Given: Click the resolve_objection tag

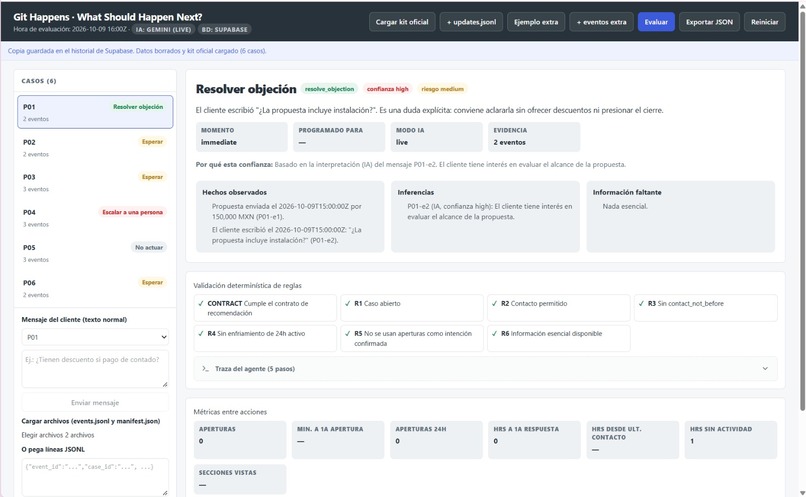Looking at the screenshot, I should [329, 89].
